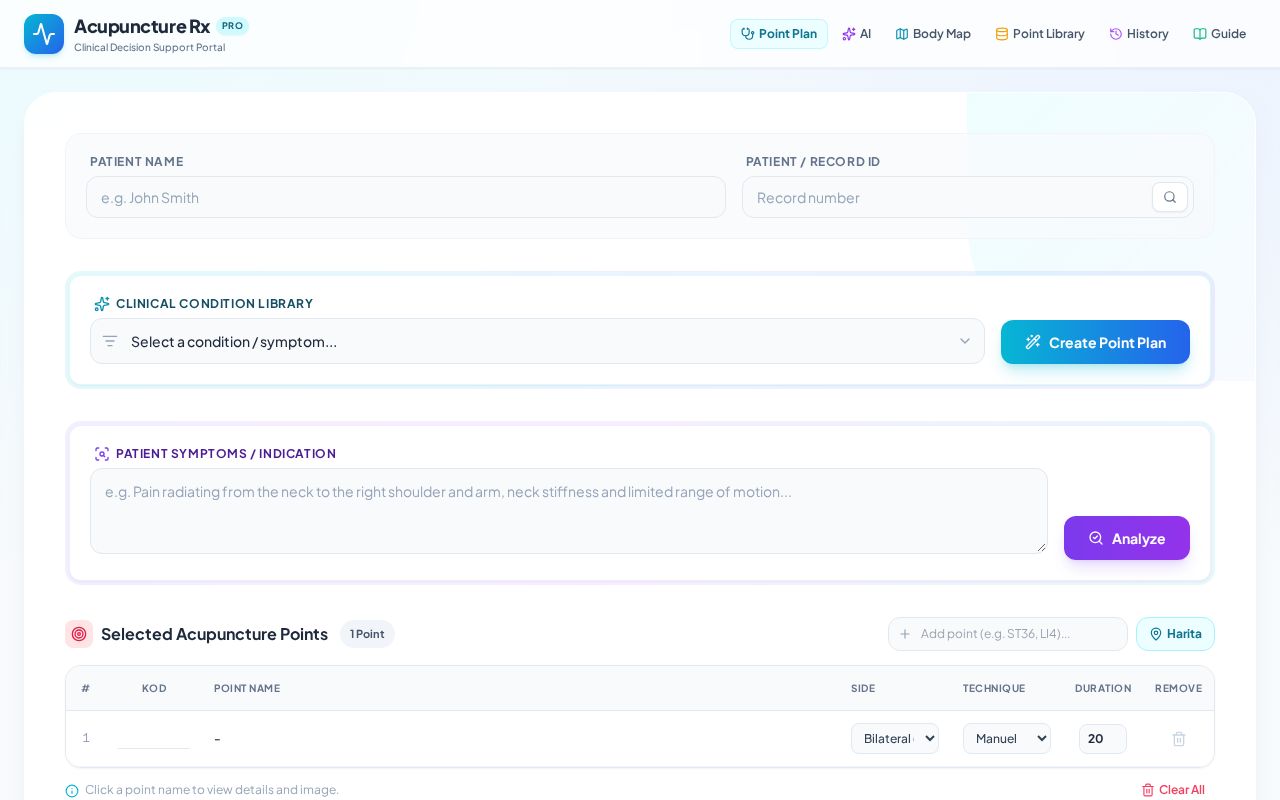Open the Guide tab
Image resolution: width=1280 pixels, height=800 pixels.
(1219, 34)
